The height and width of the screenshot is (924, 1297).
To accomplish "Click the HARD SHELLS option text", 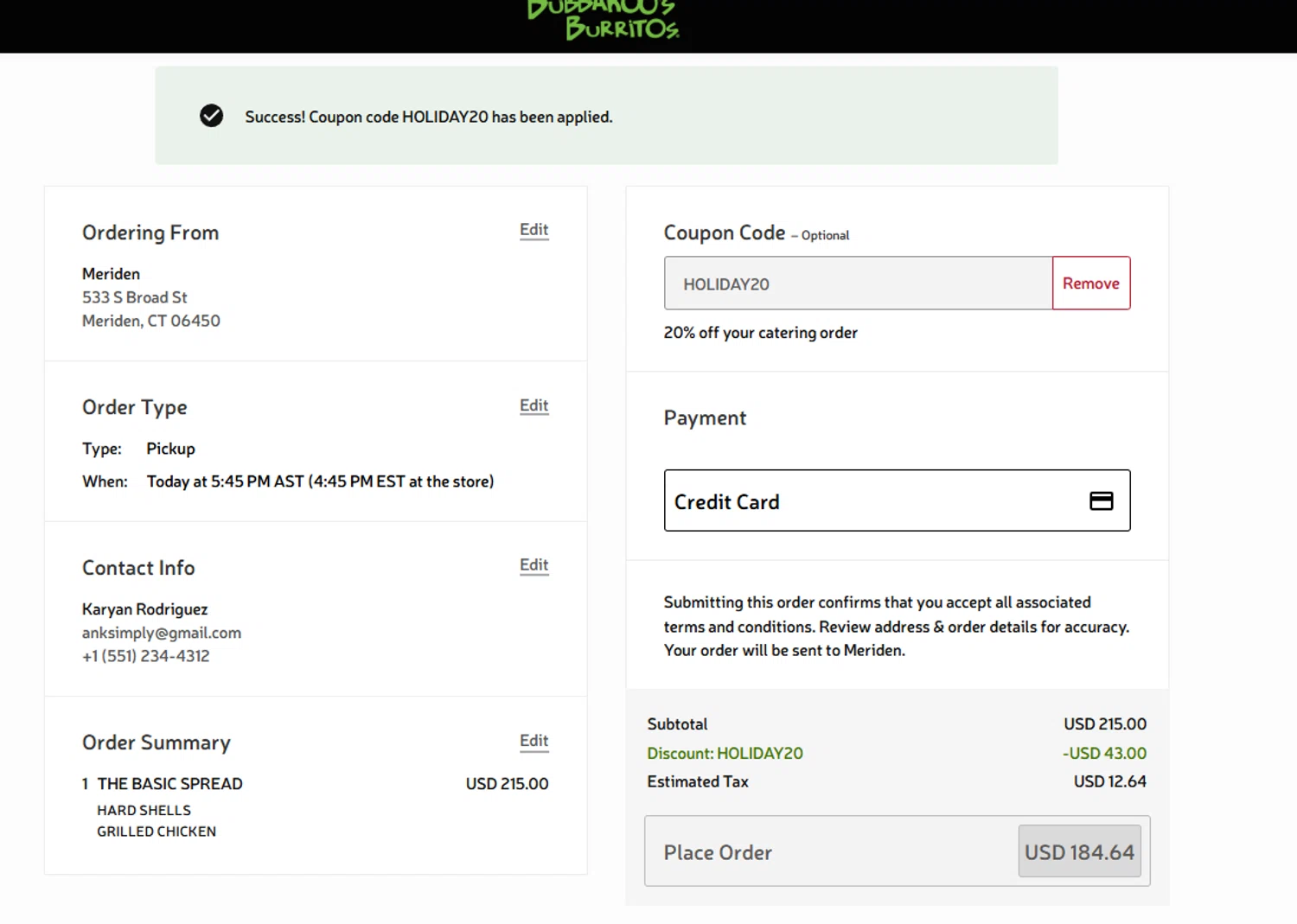I will tap(144, 810).
